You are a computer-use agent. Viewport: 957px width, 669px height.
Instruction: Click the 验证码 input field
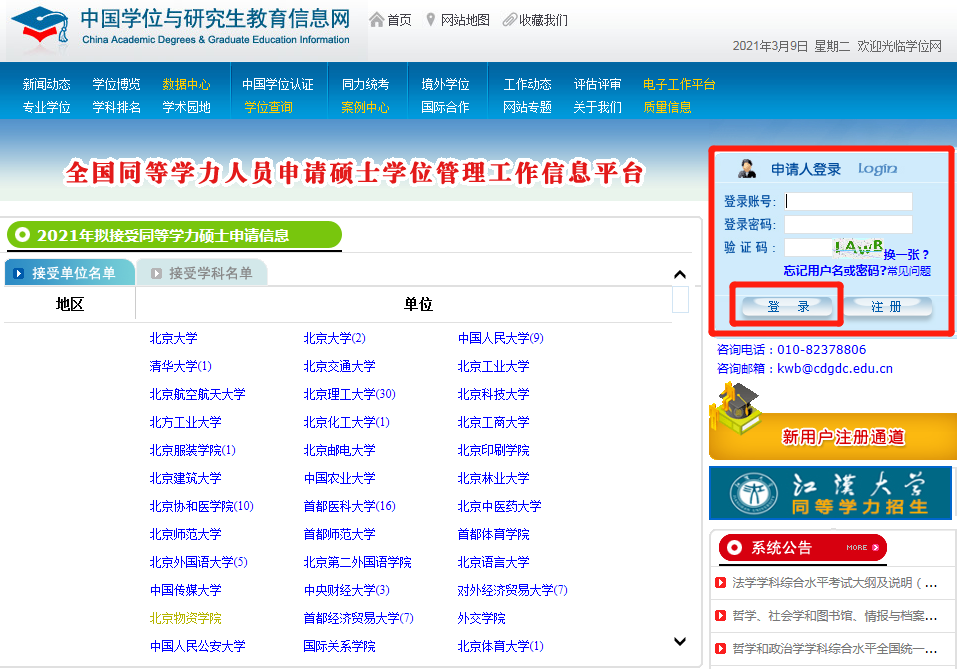809,247
